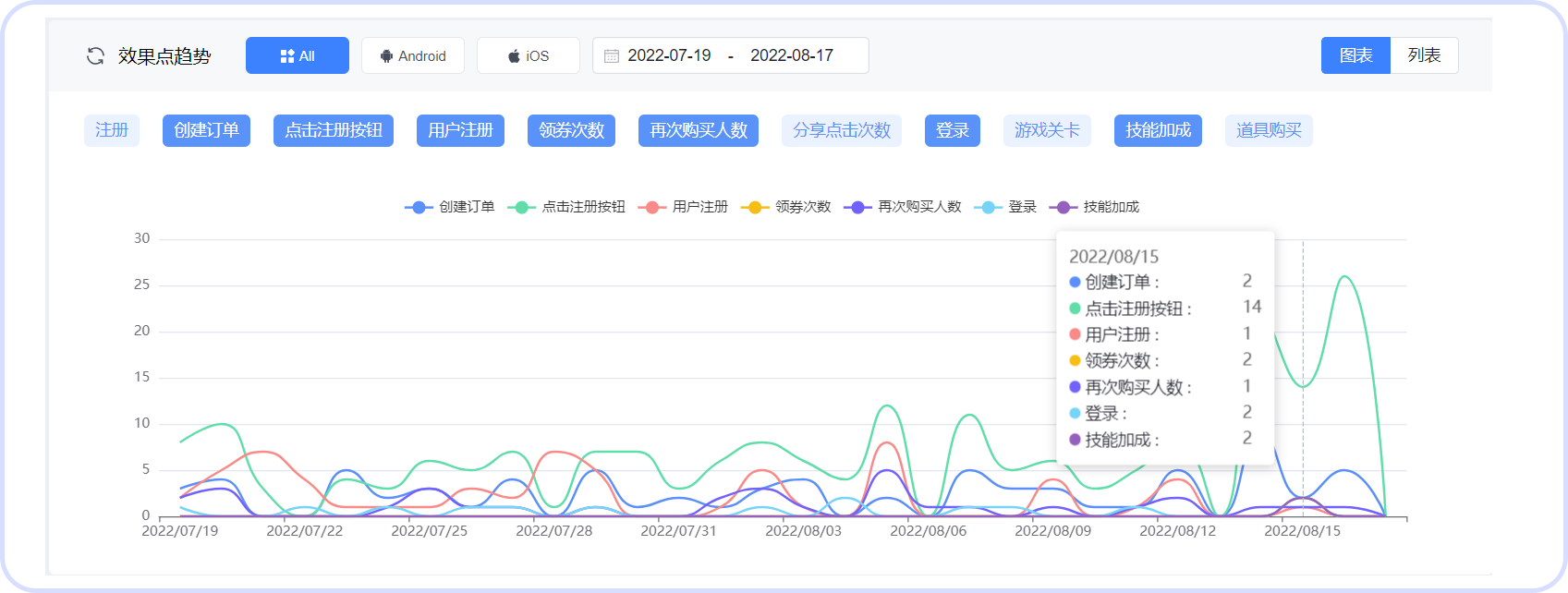This screenshot has height=593, width=1568.
Task: Click the calendar icon in date range
Action: [x=612, y=56]
